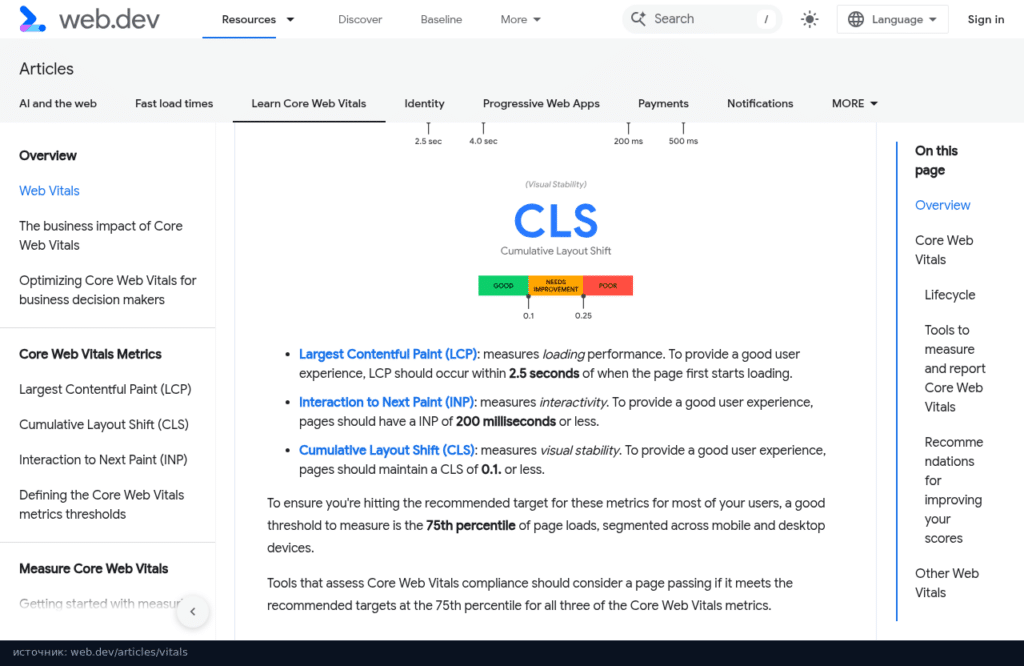
Task: Click the green GOOD segment of CLS bar
Action: [503, 285]
